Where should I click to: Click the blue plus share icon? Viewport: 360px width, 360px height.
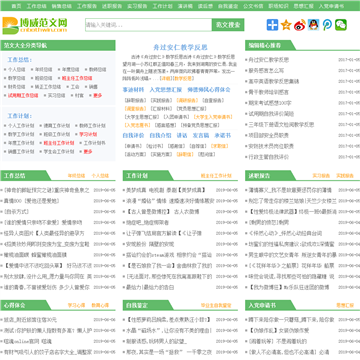272,25
